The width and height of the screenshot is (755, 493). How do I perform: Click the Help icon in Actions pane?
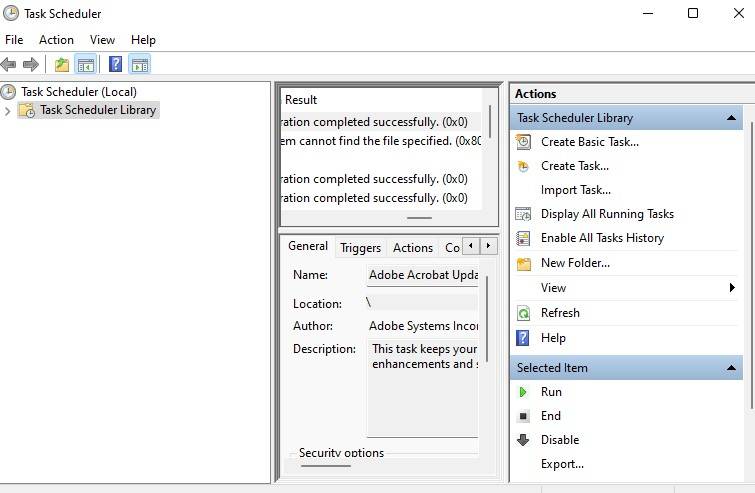522,338
